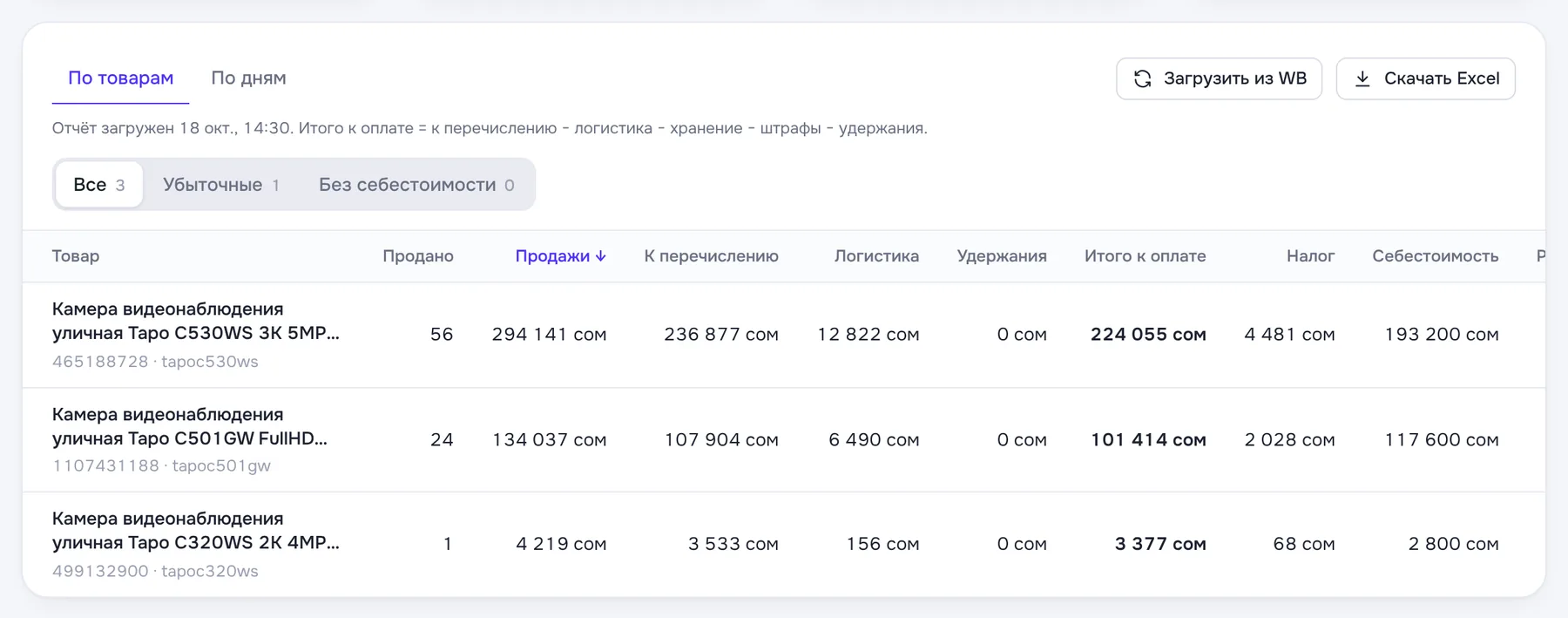Click article code 1107431188 · tapoc501gw

[x=161, y=466]
